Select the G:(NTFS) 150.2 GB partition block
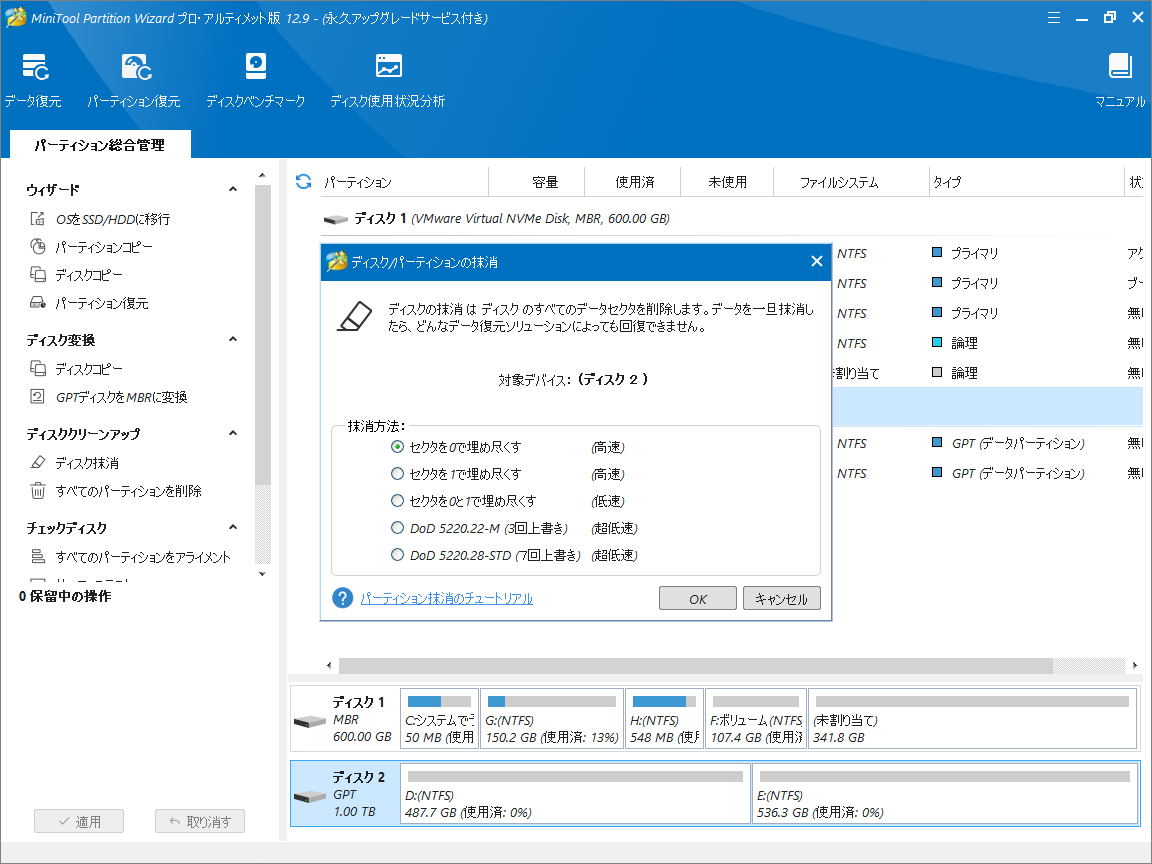Image resolution: width=1152 pixels, height=864 pixels. (552, 719)
